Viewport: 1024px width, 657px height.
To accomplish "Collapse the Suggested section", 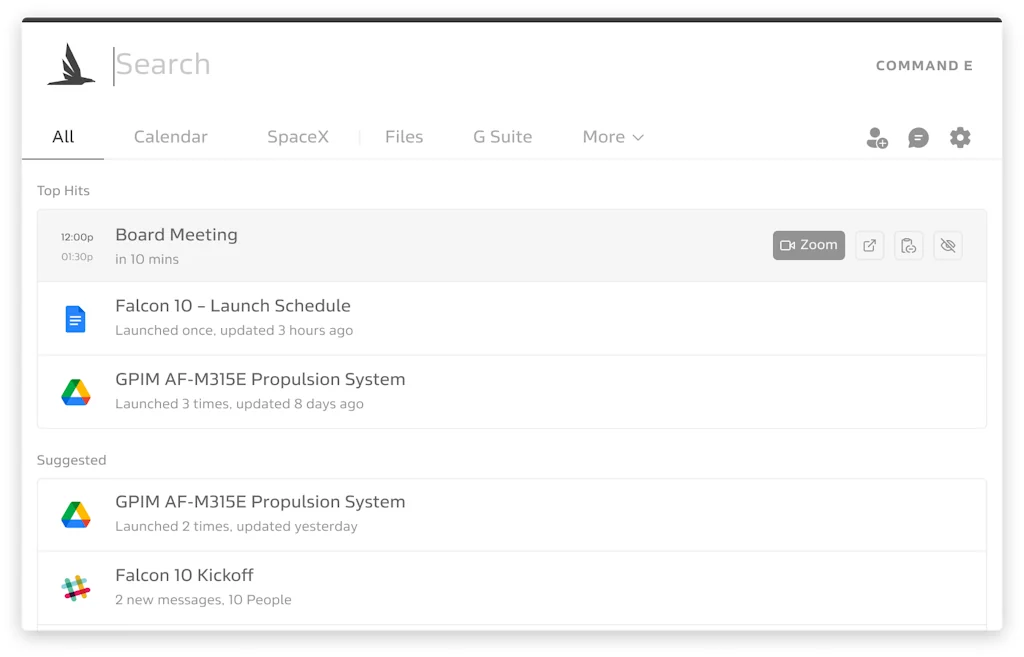I will pyautogui.click(x=71, y=460).
